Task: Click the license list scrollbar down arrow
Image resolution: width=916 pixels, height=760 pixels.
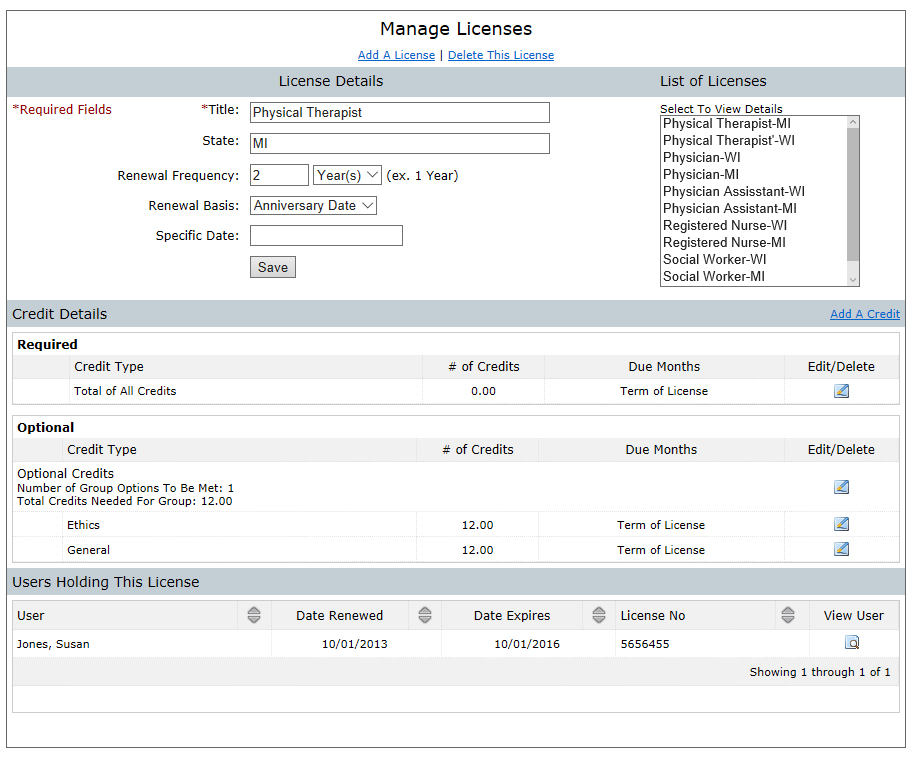Action: coord(853,280)
